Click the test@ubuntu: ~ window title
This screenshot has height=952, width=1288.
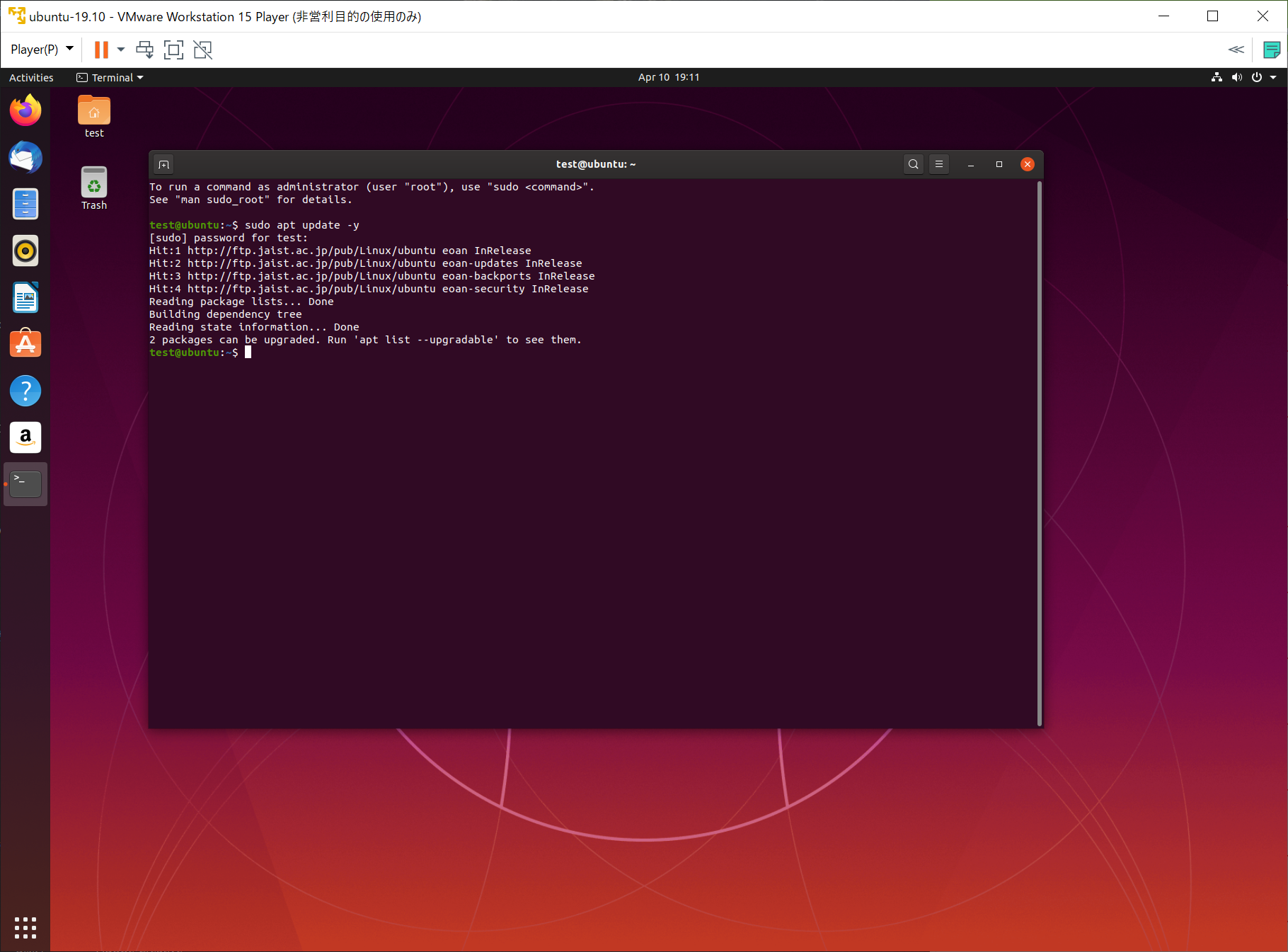(596, 164)
